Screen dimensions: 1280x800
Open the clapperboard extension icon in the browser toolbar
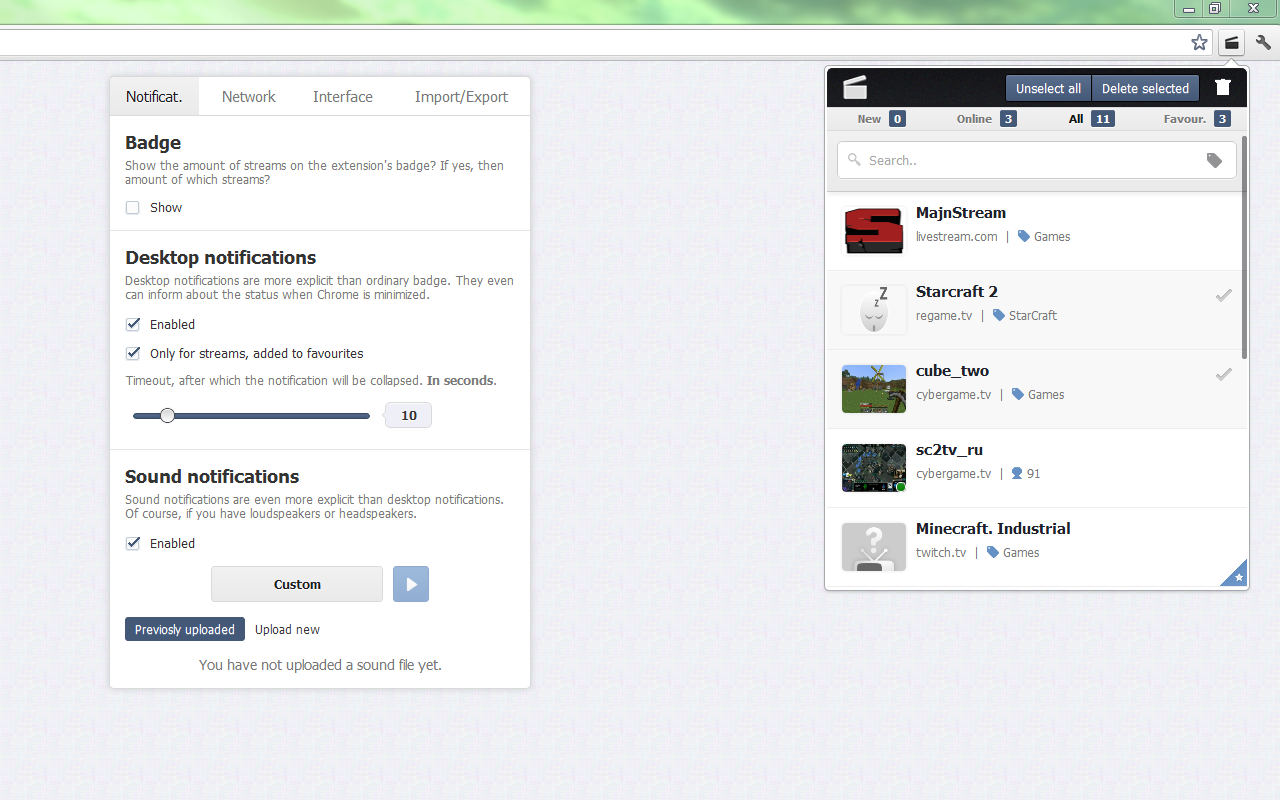point(1232,42)
